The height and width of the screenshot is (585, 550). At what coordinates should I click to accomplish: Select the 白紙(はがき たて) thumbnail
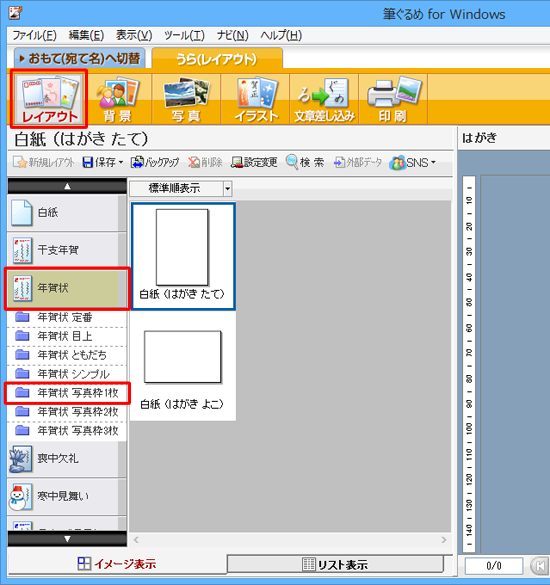pos(183,256)
